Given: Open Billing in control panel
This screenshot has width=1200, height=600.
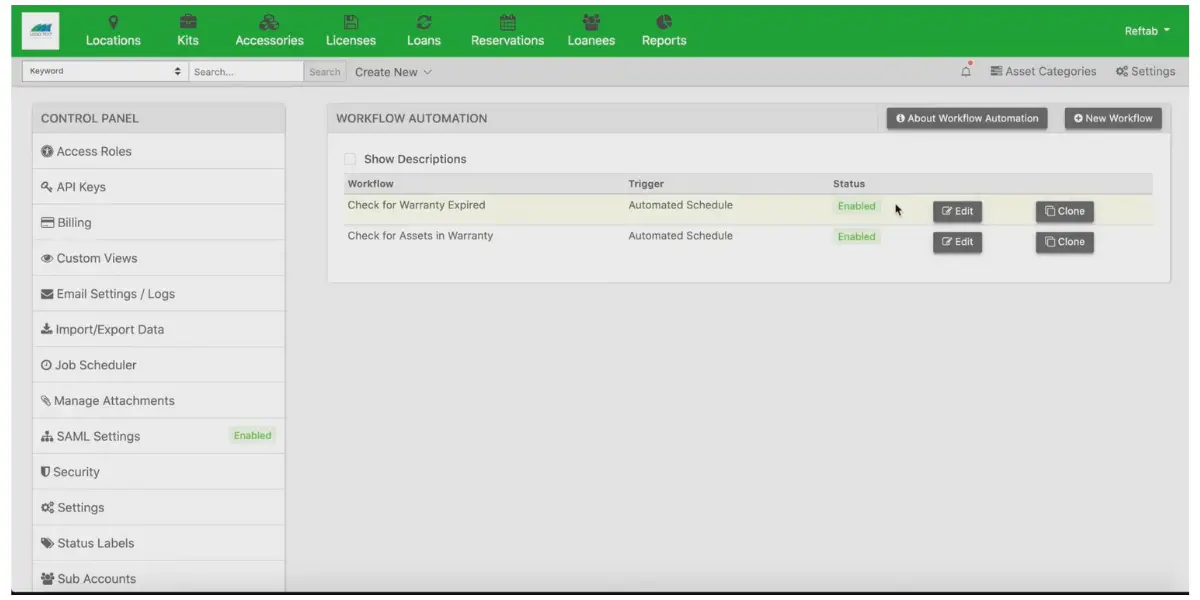Looking at the screenshot, I should tap(158, 223).
